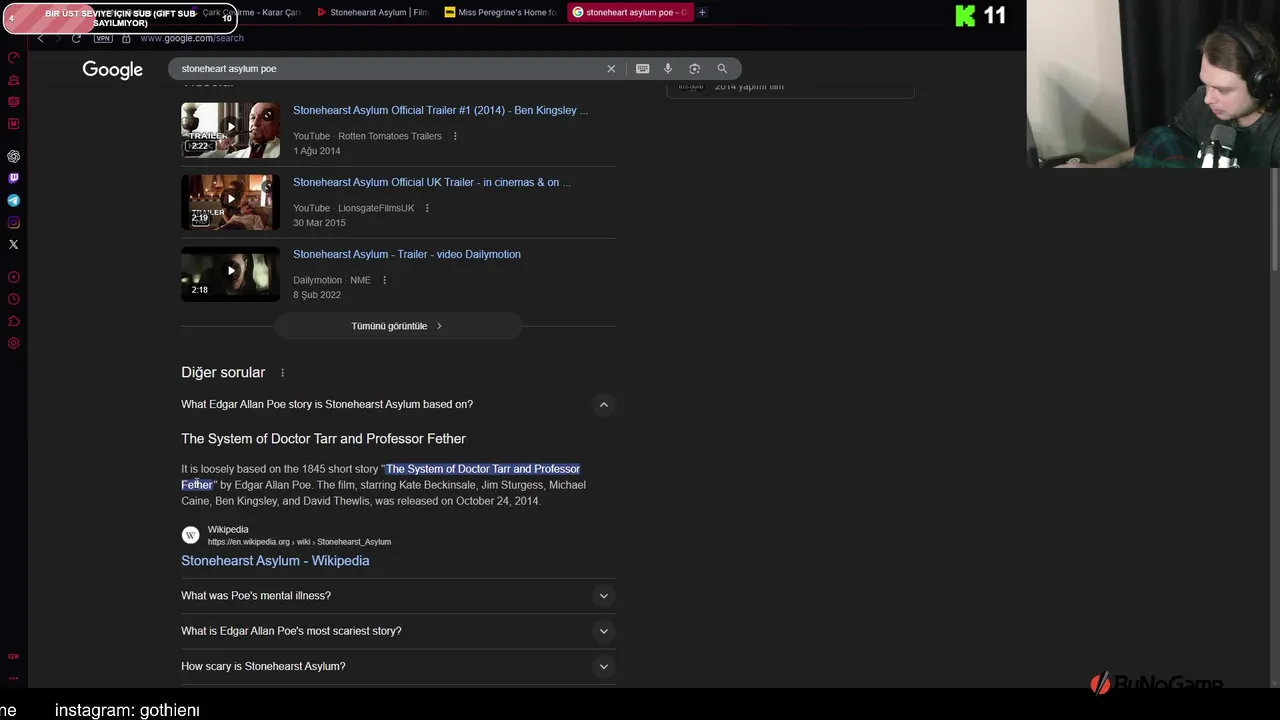Click The System of Doctor Tarr heading
Viewport: 1280px width, 720px height.
323,439
